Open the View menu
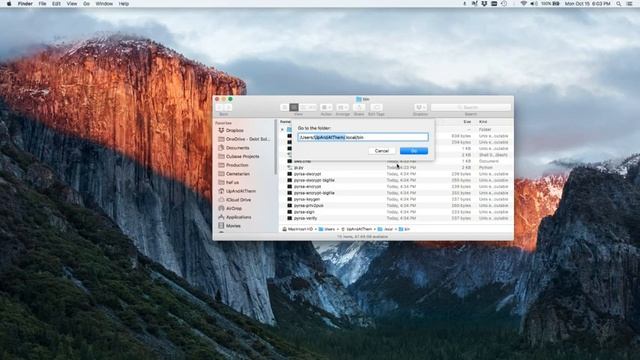Viewport: 640px width, 360px height. [72, 4]
